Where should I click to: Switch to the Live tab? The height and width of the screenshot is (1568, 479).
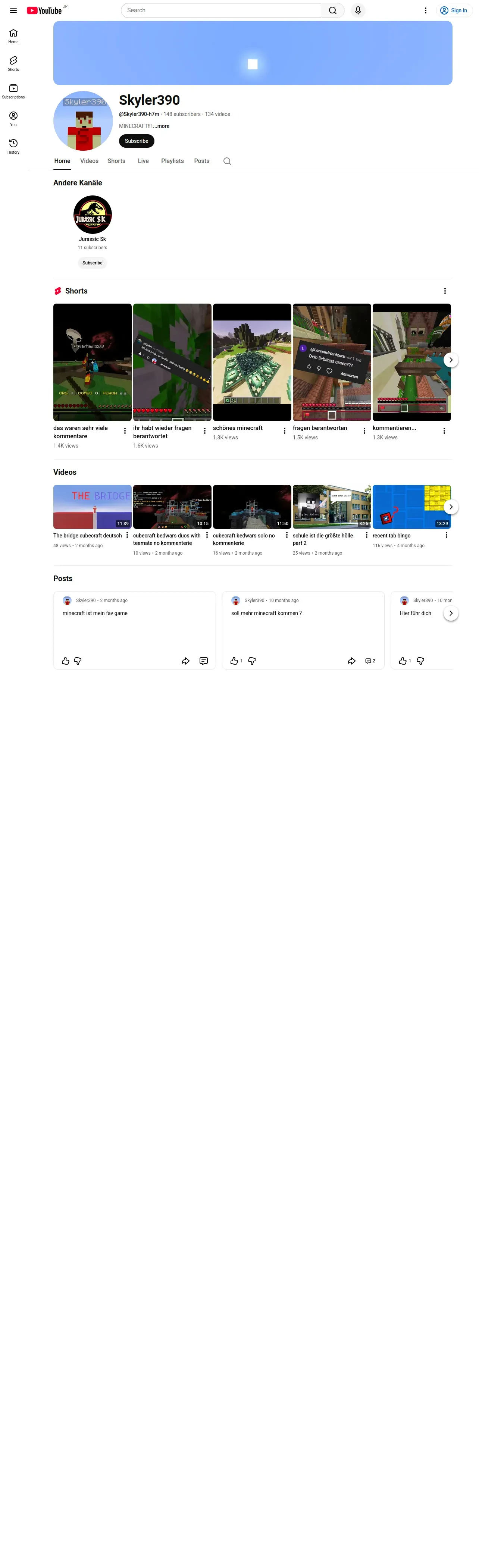tap(143, 161)
